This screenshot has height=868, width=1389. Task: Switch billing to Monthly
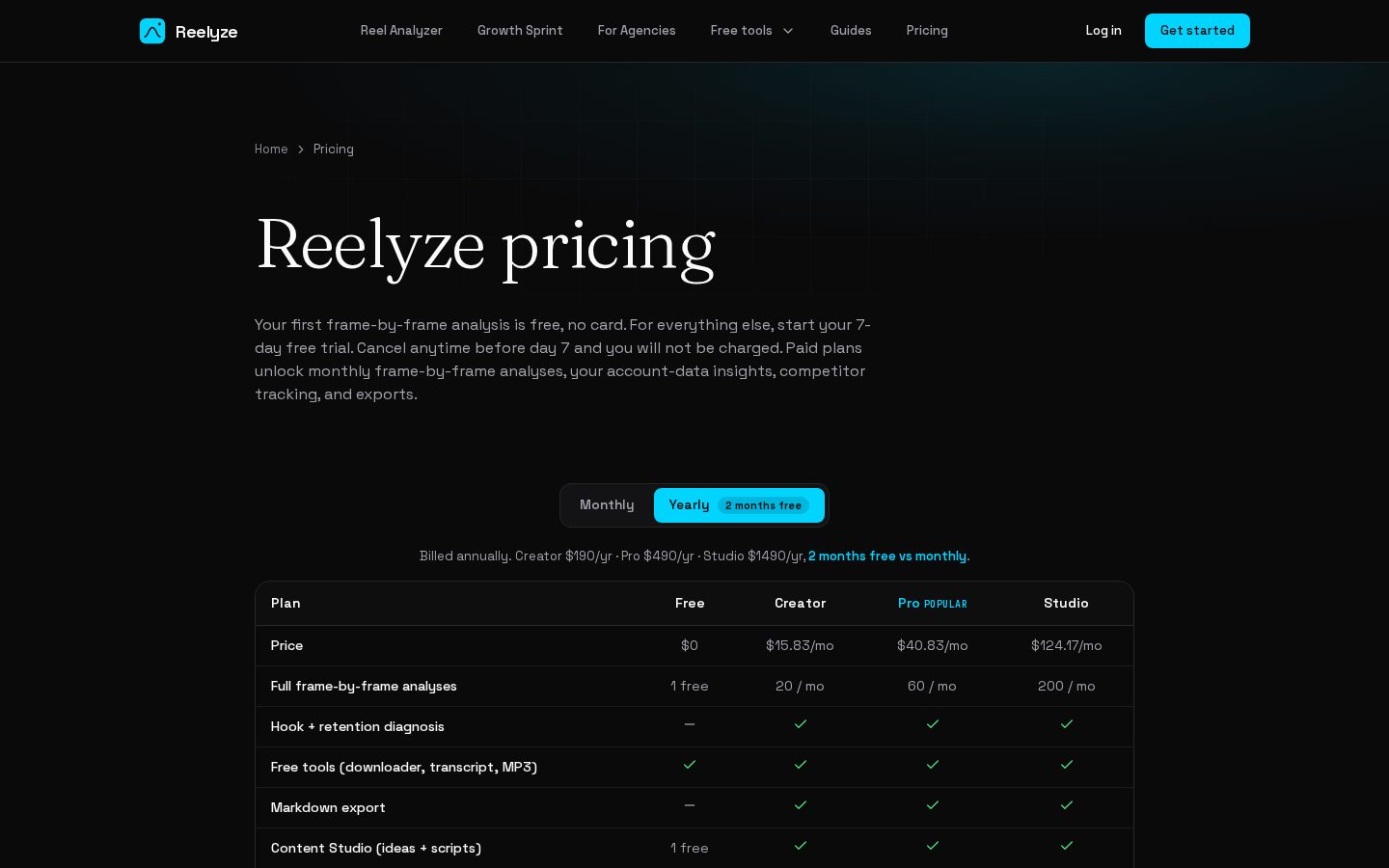(x=607, y=505)
